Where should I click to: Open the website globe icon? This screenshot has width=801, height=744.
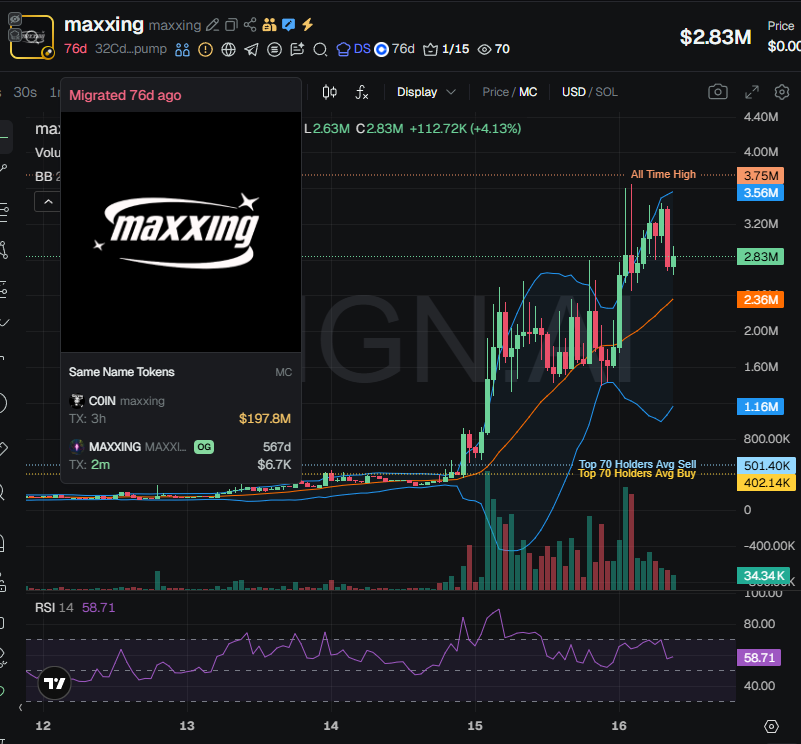point(228,50)
